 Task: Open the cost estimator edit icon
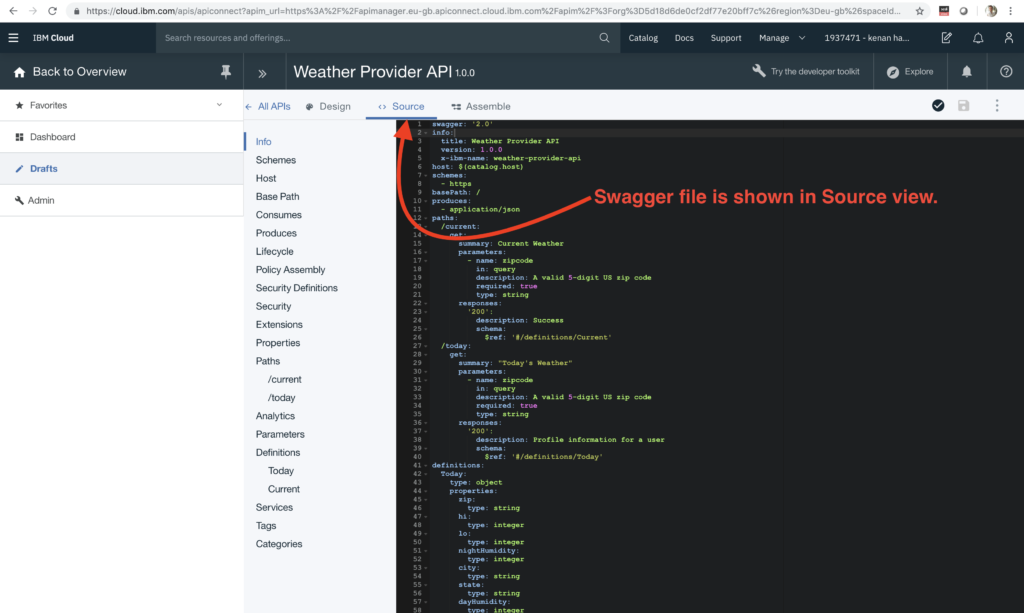(946, 38)
